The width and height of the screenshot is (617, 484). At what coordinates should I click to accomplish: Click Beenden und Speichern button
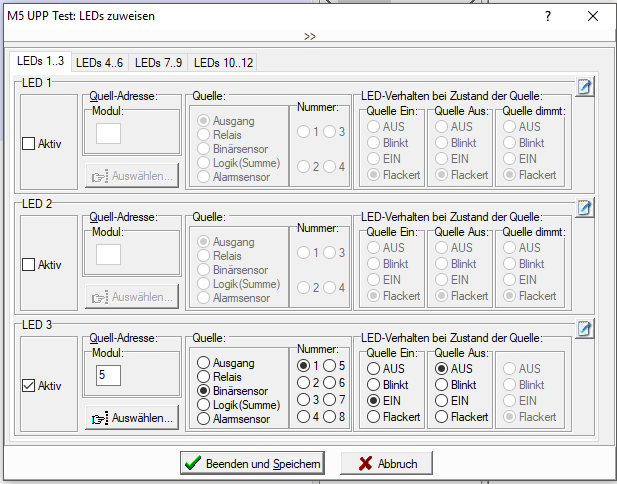[x=252, y=464]
